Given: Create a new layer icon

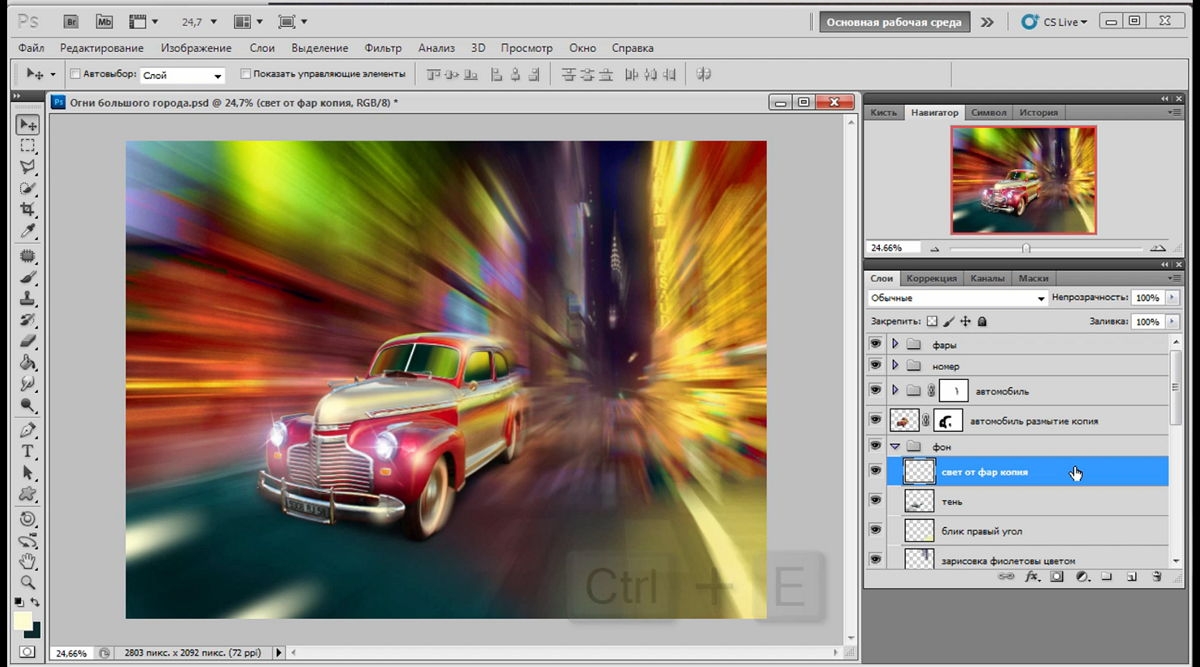Looking at the screenshot, I should pyautogui.click(x=1132, y=577).
